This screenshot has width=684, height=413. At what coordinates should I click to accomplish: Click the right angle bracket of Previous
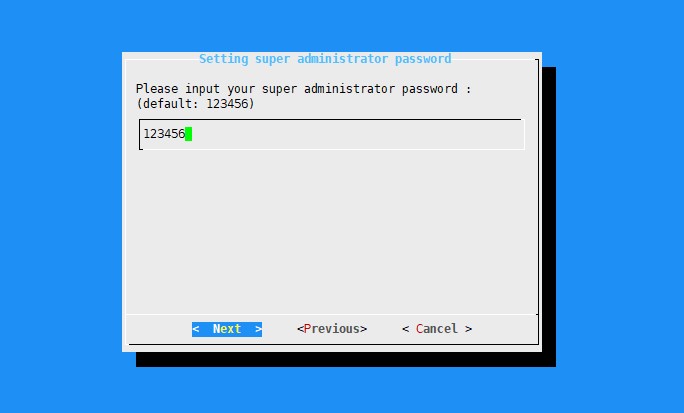[x=363, y=329]
